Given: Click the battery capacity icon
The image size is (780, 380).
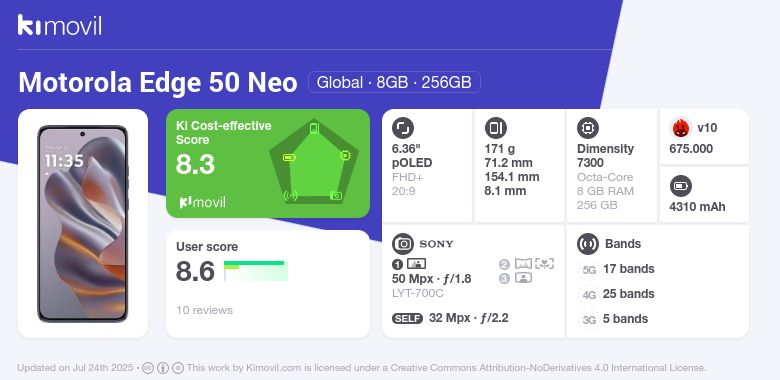Looking at the screenshot, I should coord(681,187).
